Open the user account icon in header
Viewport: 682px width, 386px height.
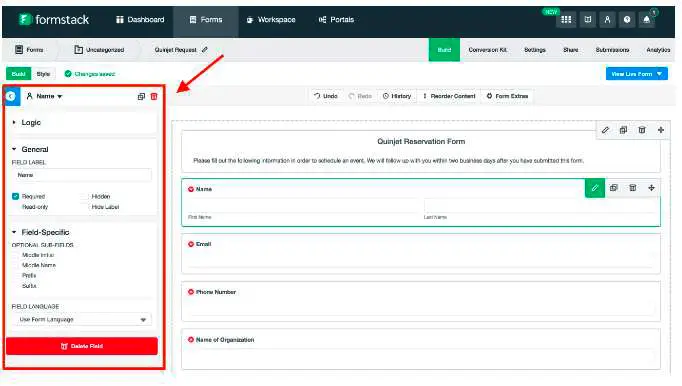tap(607, 20)
